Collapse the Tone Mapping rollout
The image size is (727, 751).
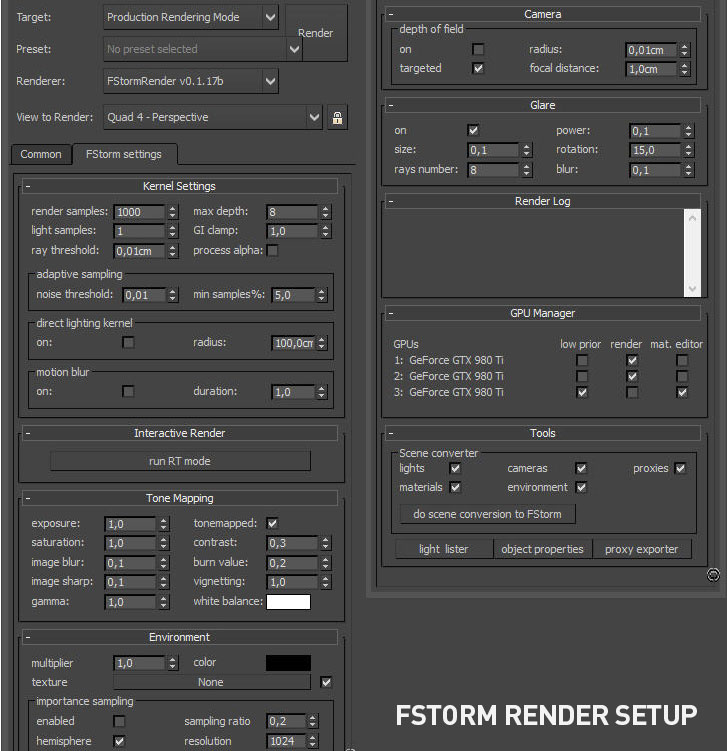(x=28, y=498)
